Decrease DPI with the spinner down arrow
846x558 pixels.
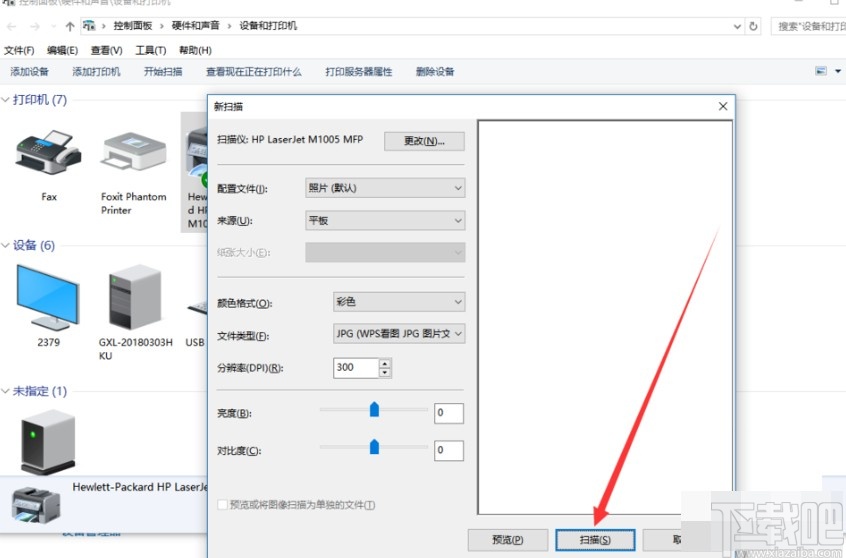385,373
